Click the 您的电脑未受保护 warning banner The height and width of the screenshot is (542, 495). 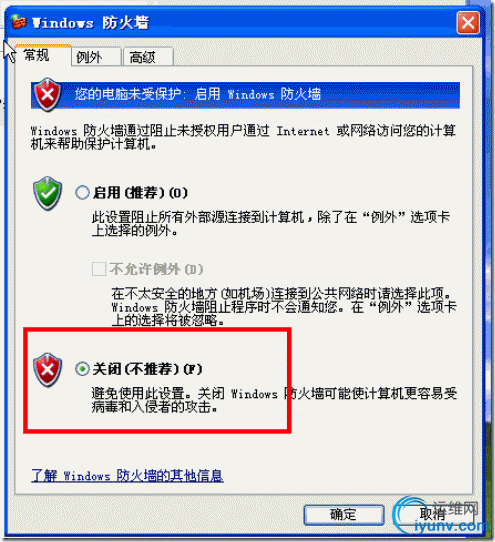(x=245, y=95)
